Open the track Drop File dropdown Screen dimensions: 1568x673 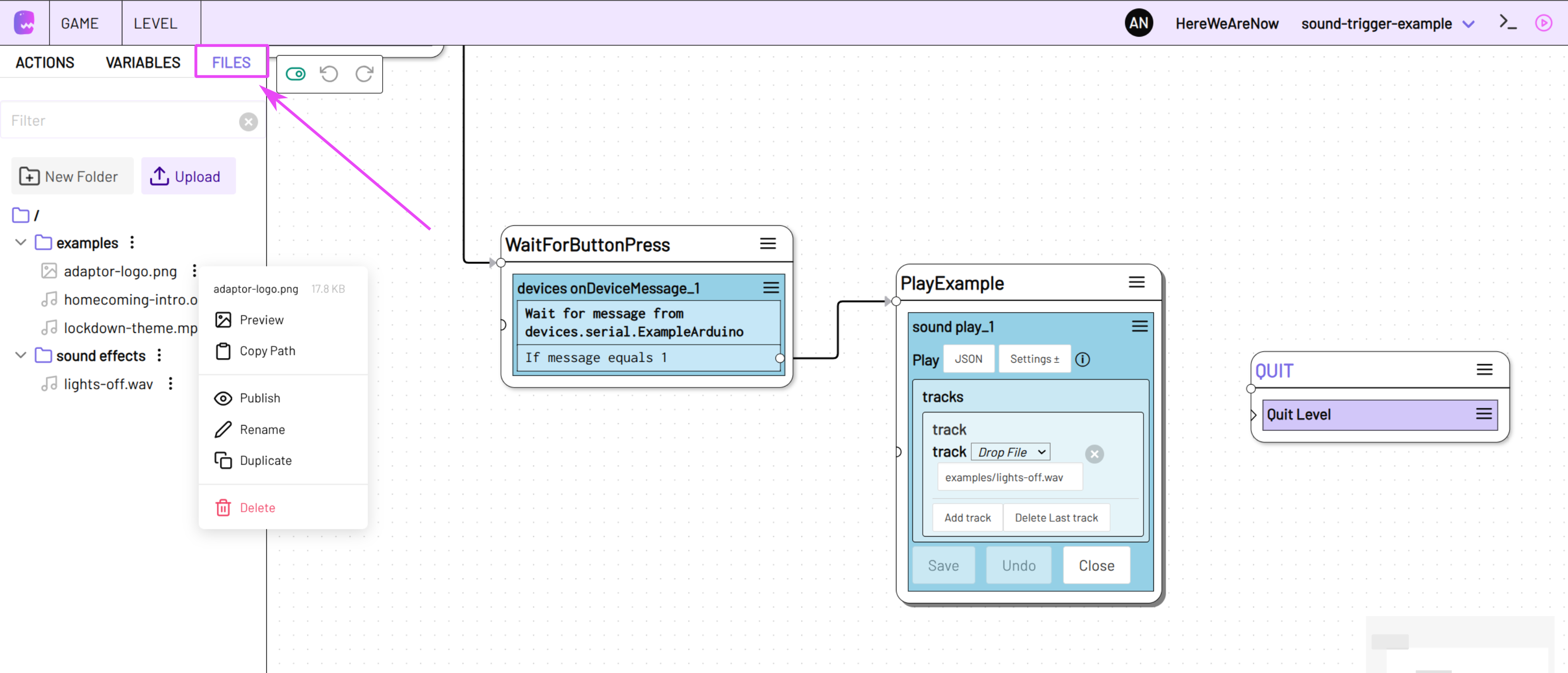click(x=1010, y=452)
